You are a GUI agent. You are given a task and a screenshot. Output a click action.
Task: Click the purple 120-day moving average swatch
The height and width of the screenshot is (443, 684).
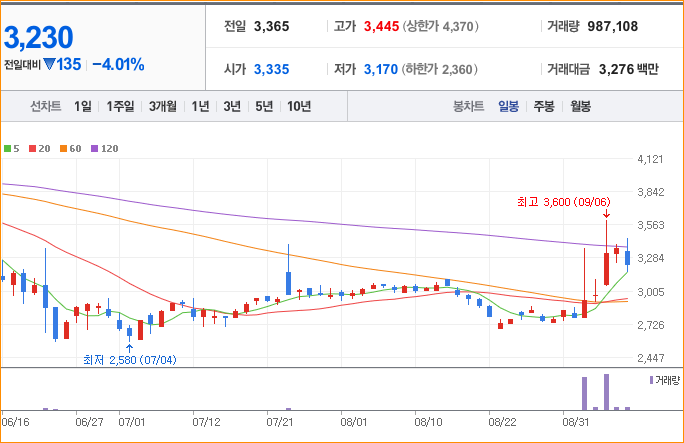click(95, 149)
